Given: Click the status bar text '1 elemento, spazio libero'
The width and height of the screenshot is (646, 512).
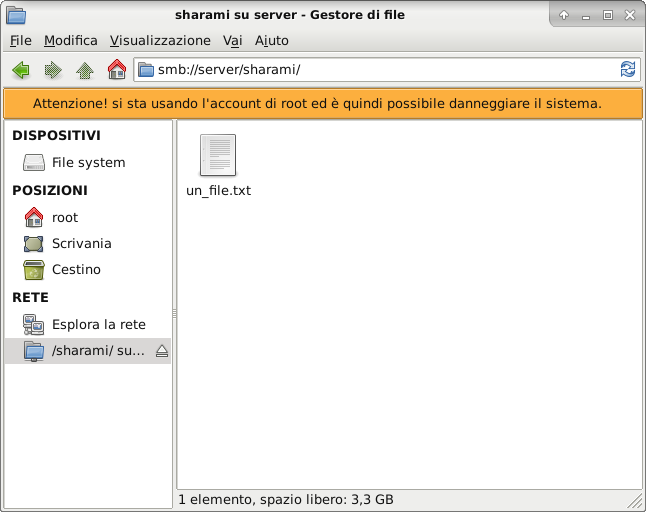Looking at the screenshot, I should click(286, 500).
